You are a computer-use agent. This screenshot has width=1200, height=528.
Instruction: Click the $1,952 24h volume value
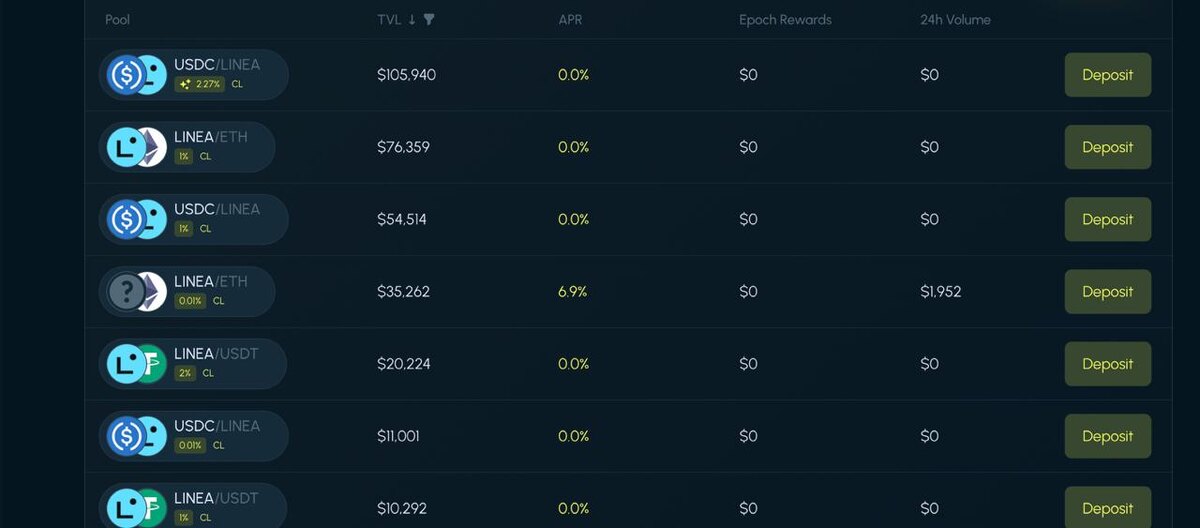(x=941, y=292)
